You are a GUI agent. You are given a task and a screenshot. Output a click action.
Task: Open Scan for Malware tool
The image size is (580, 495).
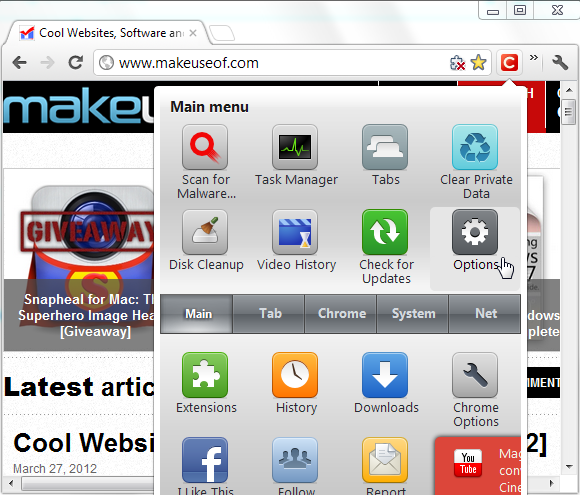pyautogui.click(x=205, y=147)
